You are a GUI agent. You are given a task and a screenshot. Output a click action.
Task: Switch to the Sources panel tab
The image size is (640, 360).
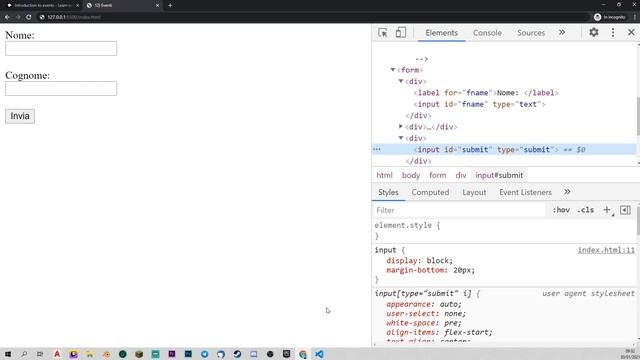tap(531, 33)
